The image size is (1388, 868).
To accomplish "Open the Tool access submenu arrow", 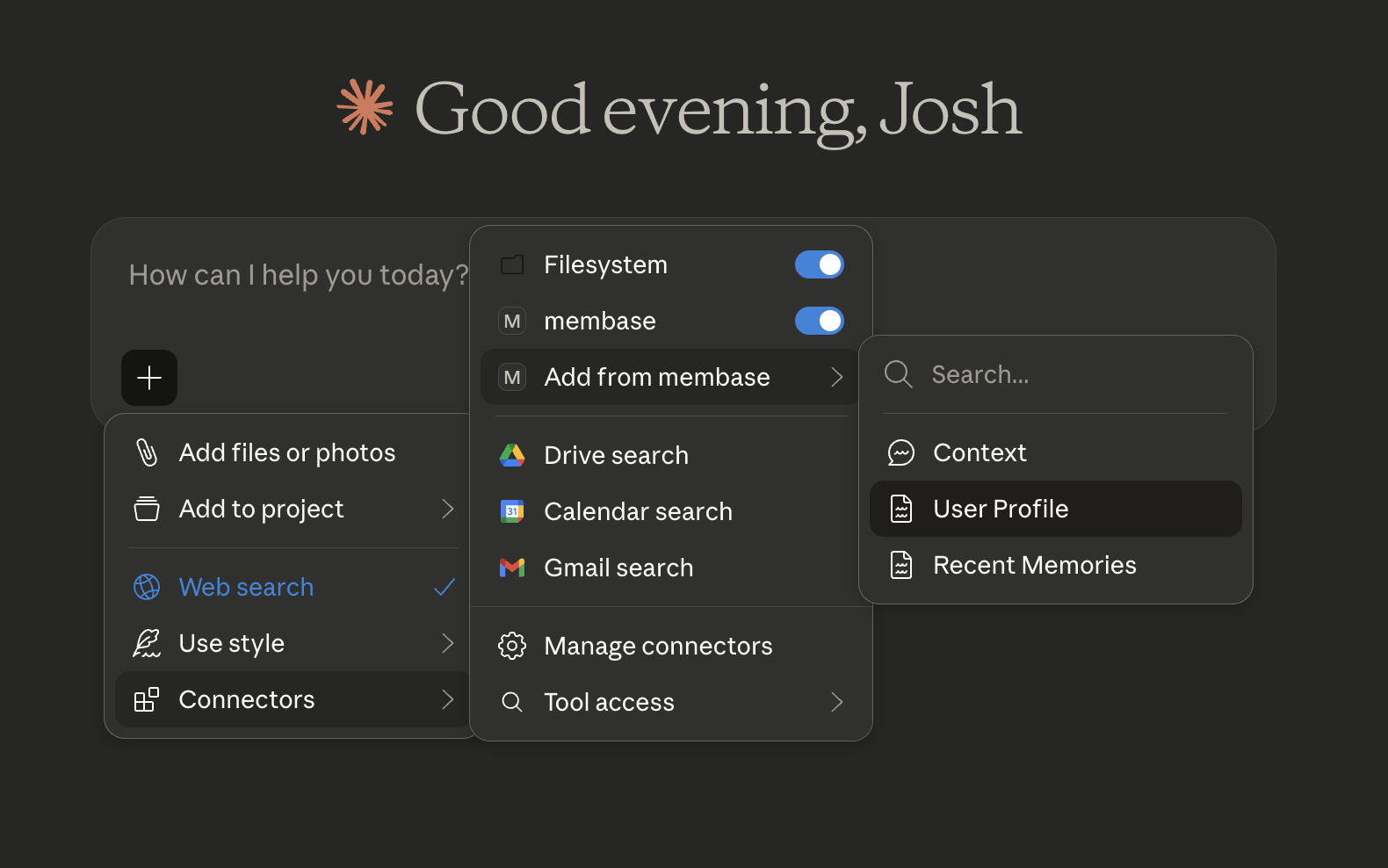I will pyautogui.click(x=836, y=702).
